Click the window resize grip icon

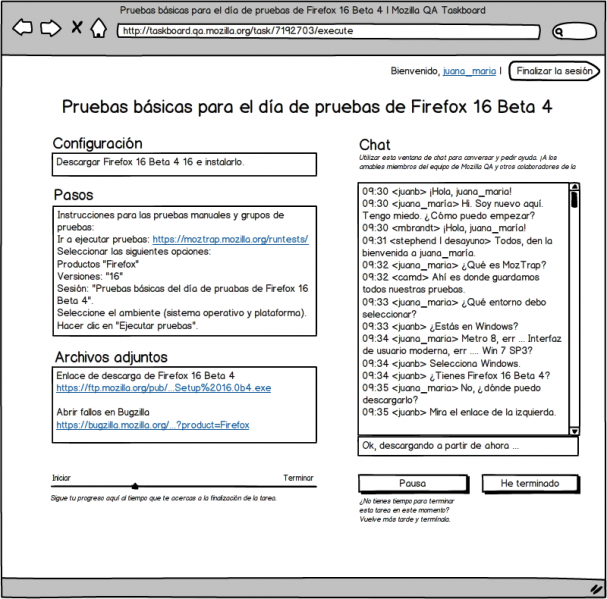[597, 589]
